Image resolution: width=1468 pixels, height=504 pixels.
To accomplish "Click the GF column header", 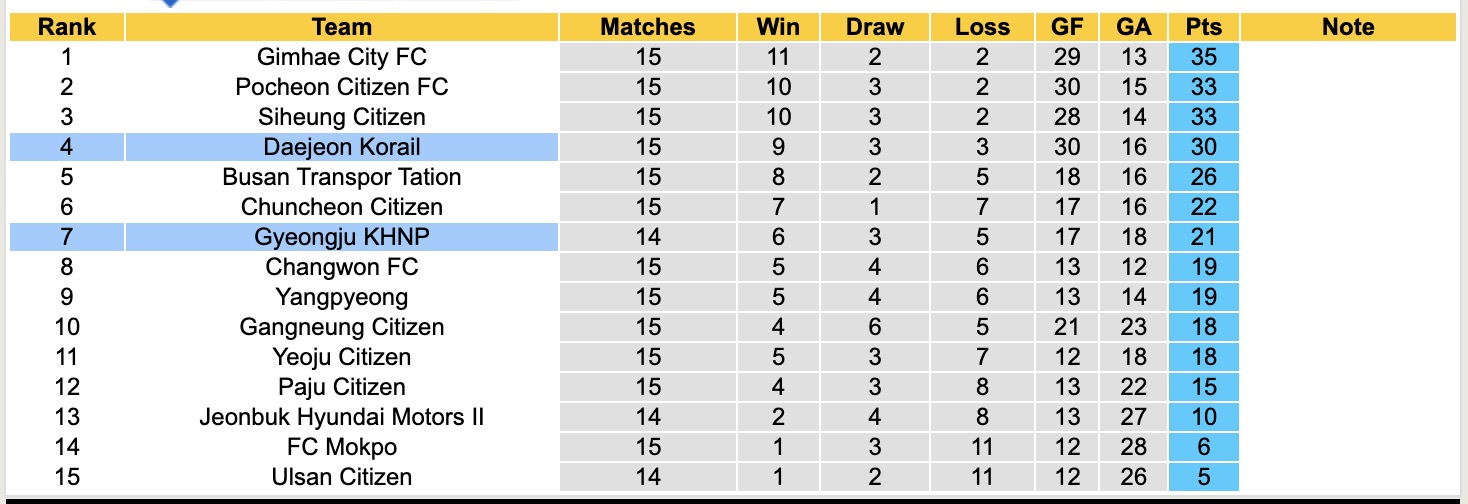I will coord(1067,27).
